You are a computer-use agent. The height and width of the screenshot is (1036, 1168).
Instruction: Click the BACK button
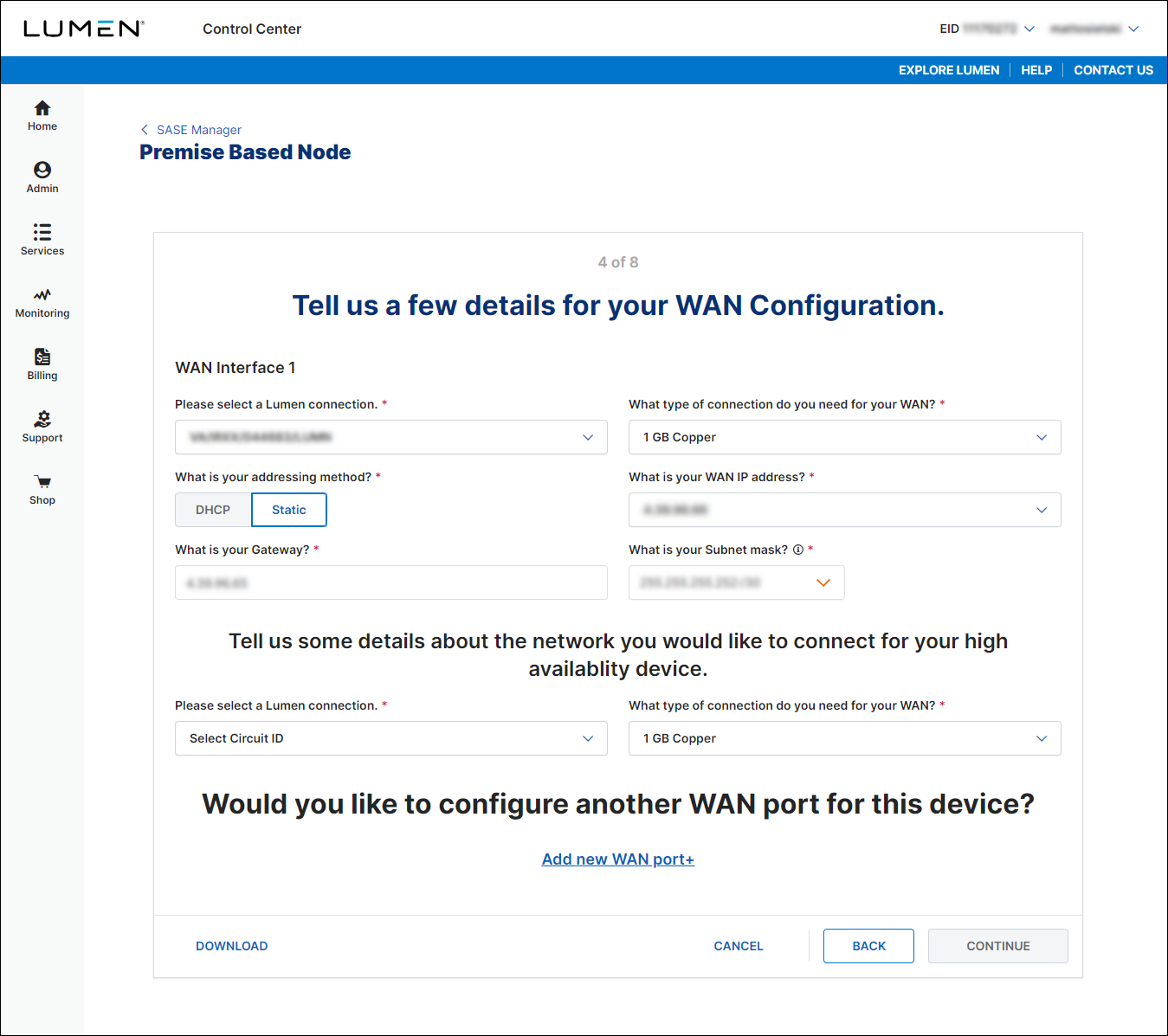pyautogui.click(x=868, y=946)
